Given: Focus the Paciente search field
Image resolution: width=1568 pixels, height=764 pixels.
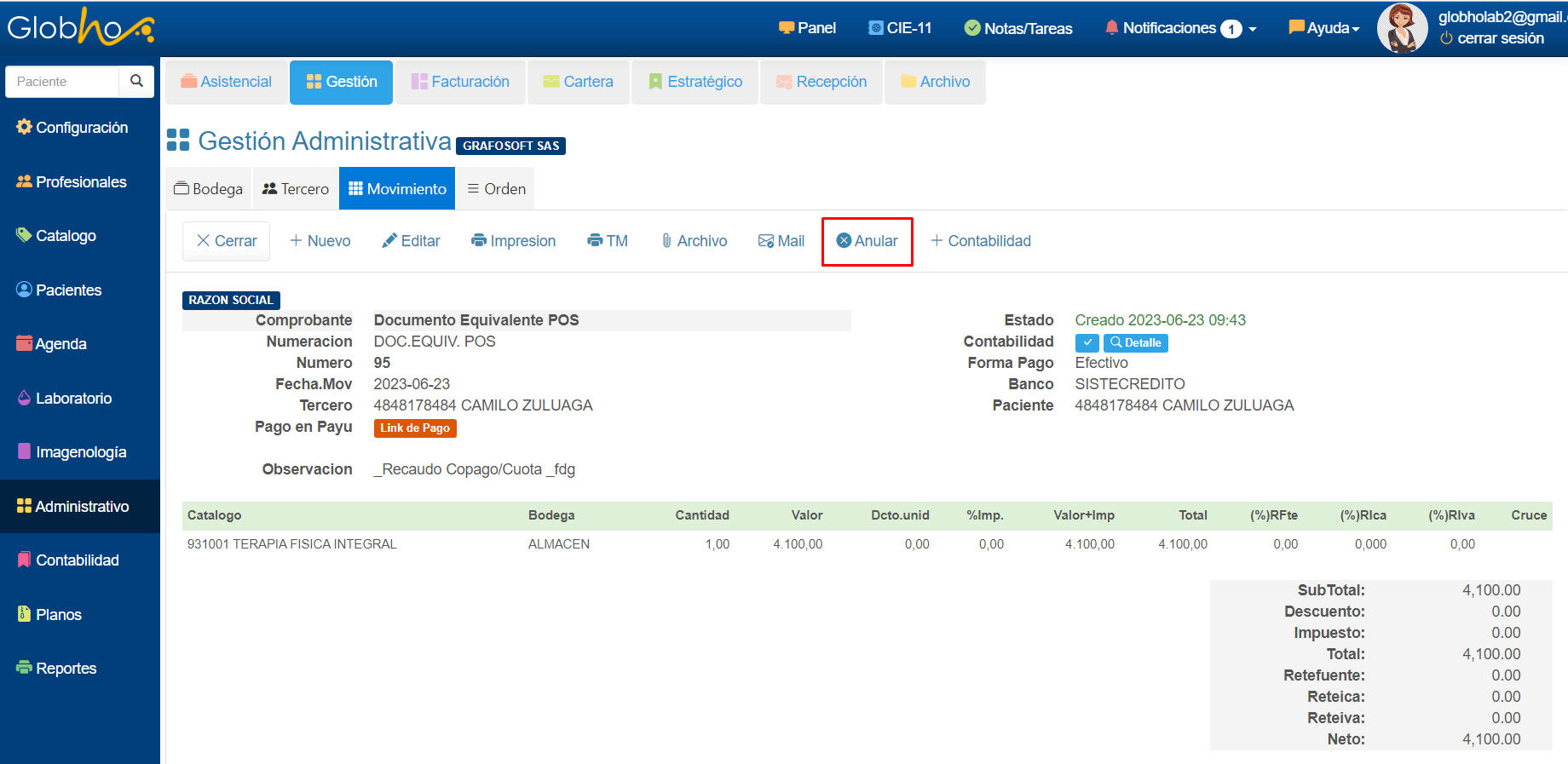Looking at the screenshot, I should (63, 81).
